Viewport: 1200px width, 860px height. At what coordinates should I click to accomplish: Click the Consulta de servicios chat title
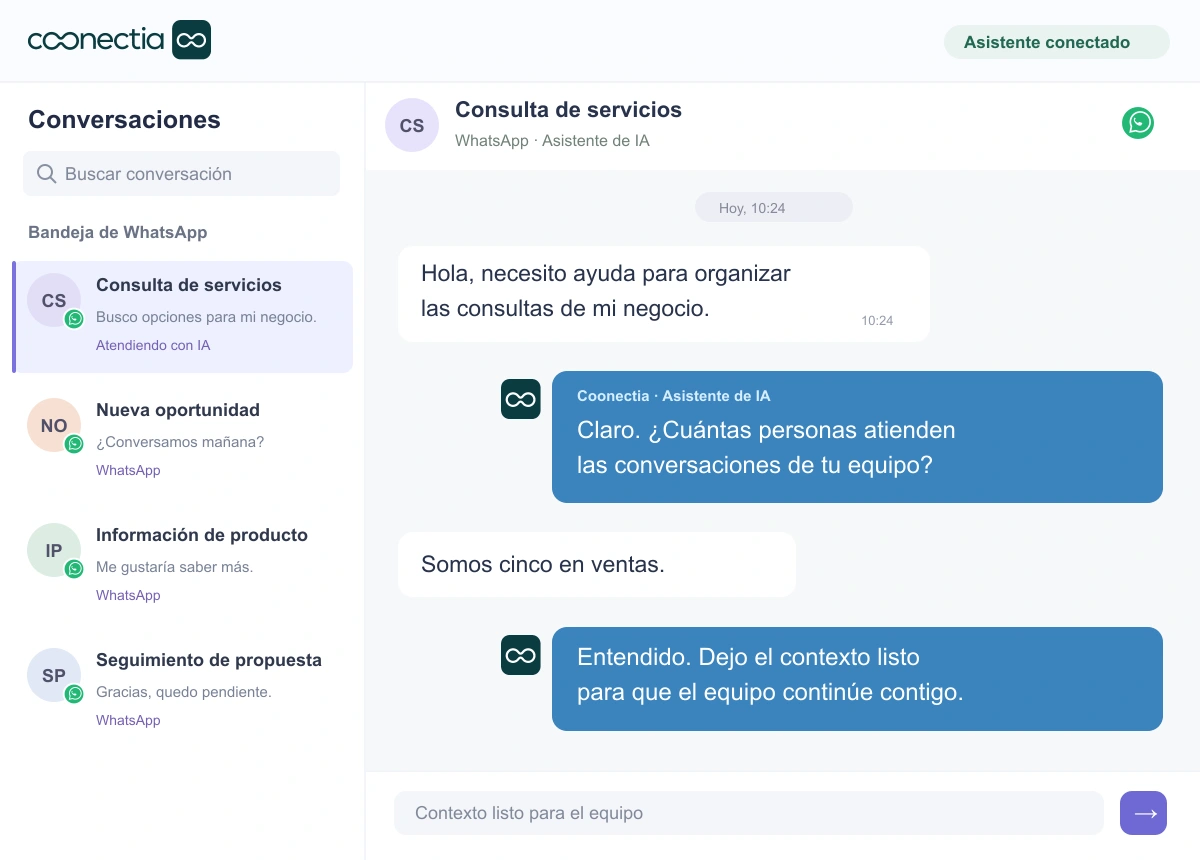point(568,110)
